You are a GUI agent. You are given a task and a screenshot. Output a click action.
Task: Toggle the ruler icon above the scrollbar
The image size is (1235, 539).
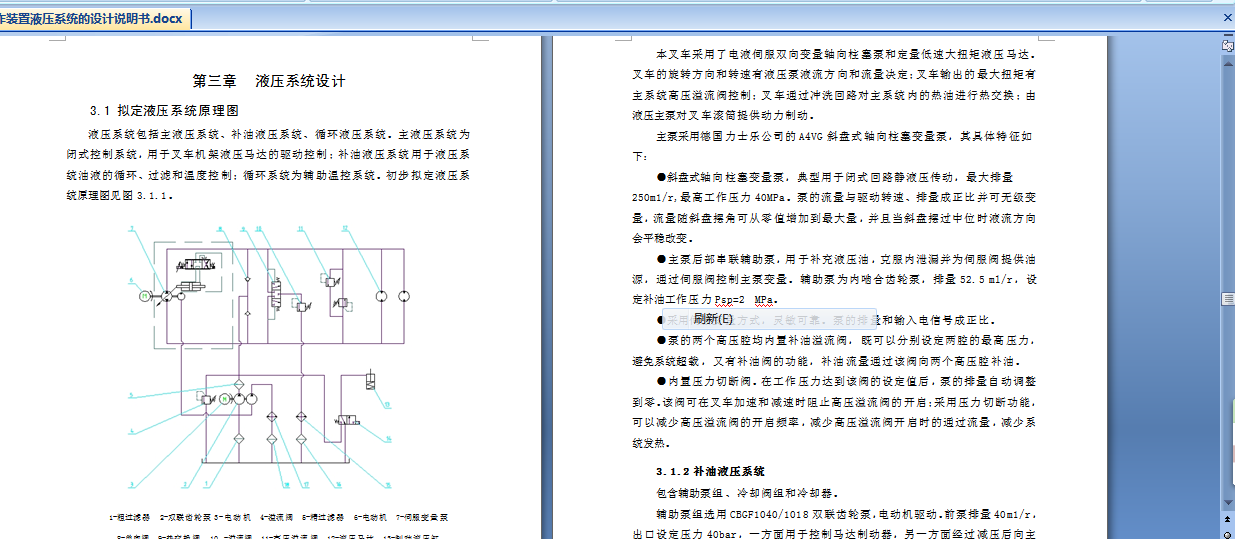tap(1227, 45)
